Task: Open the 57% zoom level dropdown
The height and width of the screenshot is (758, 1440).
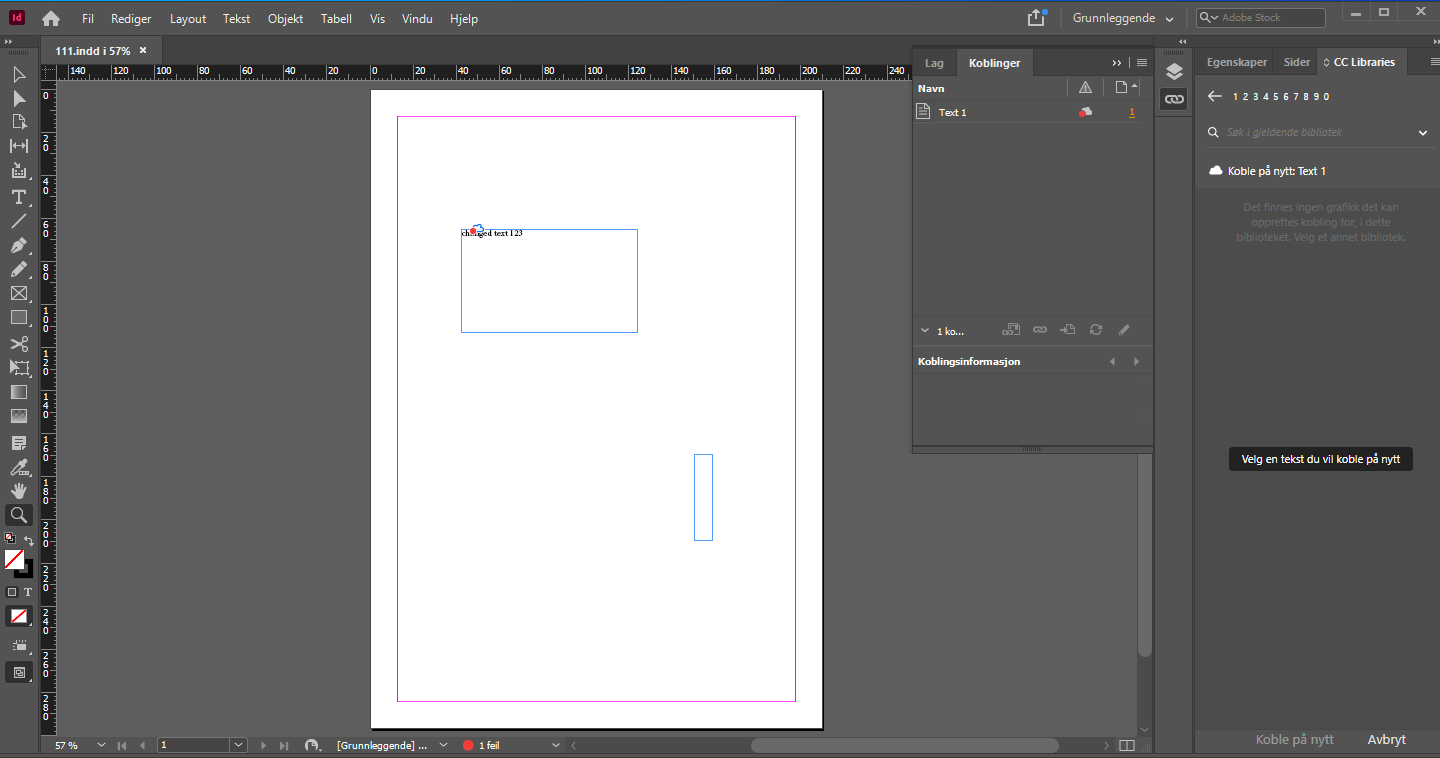Action: coord(99,745)
